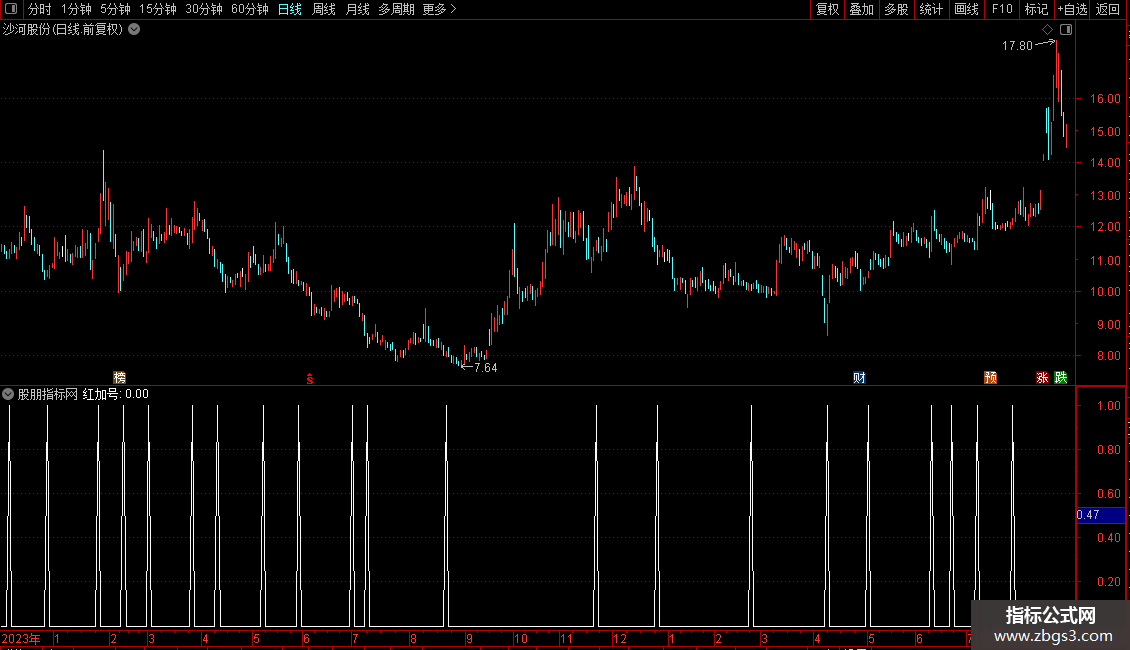Open the 复权 adjustment menu
Screen dimensions: 1130x650
tap(827, 9)
